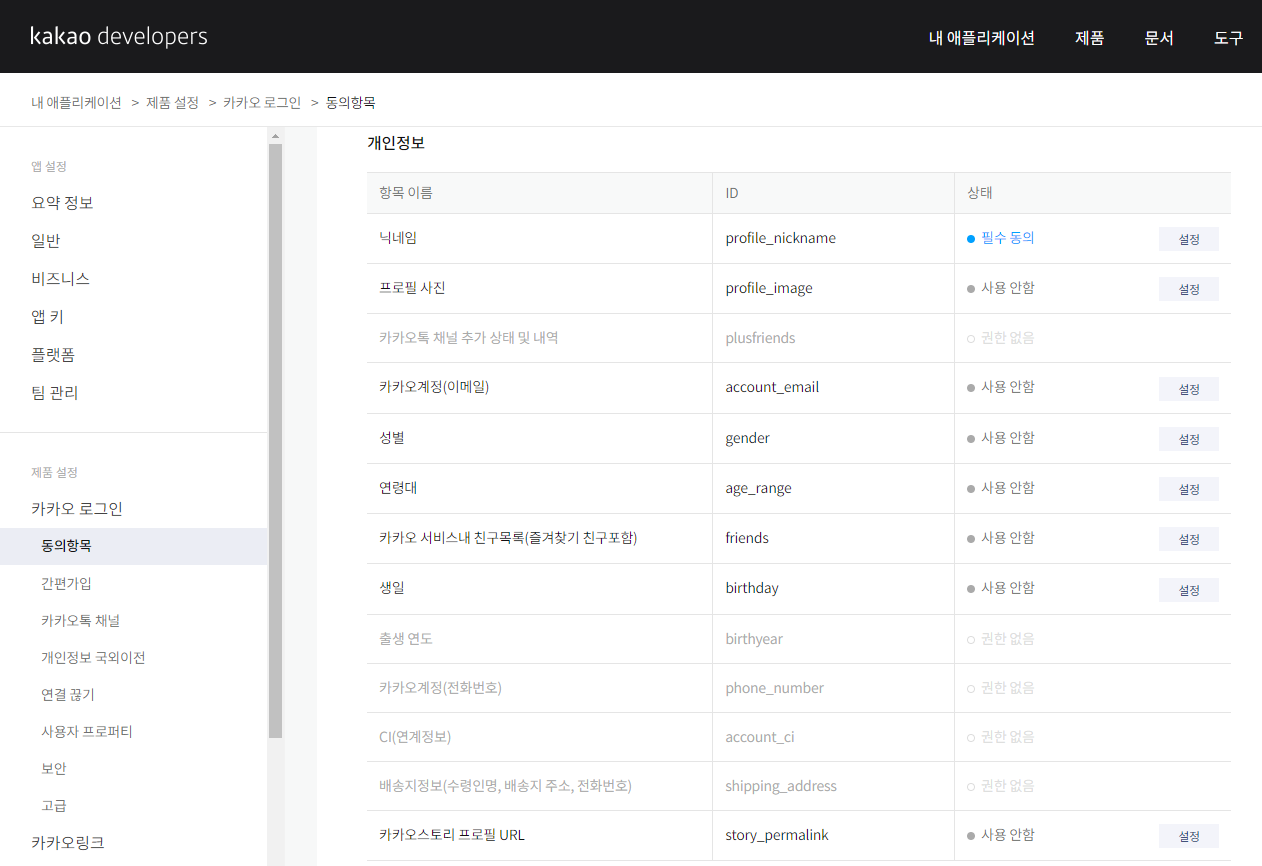Select 카카오톡 채널 submenu in sidebar

pos(80,620)
